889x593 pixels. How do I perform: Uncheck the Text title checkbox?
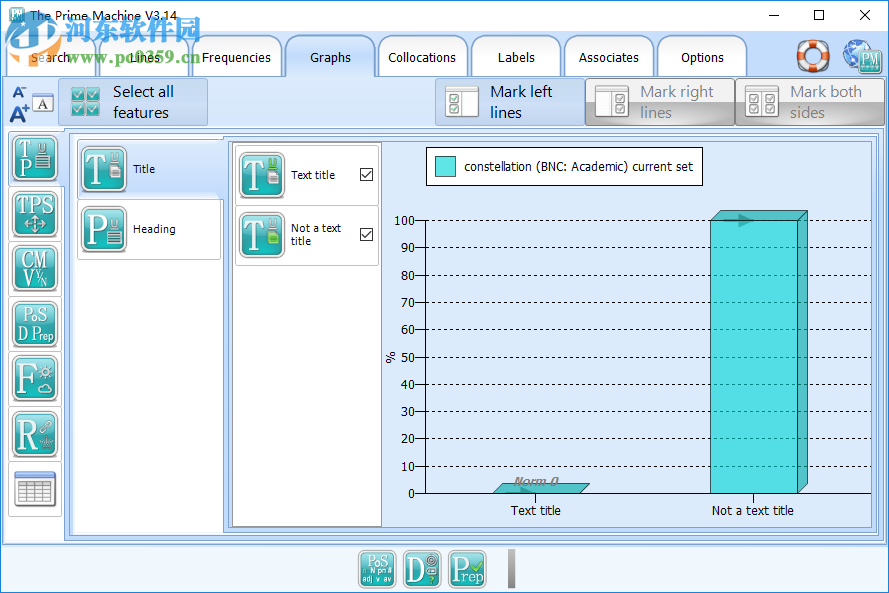pyautogui.click(x=366, y=175)
